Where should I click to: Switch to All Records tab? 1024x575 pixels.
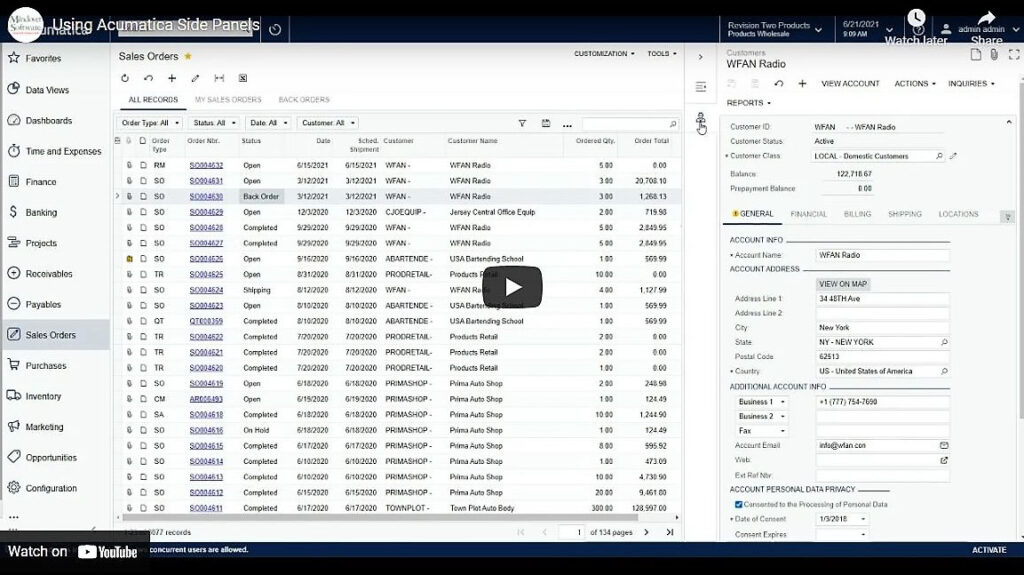point(153,100)
